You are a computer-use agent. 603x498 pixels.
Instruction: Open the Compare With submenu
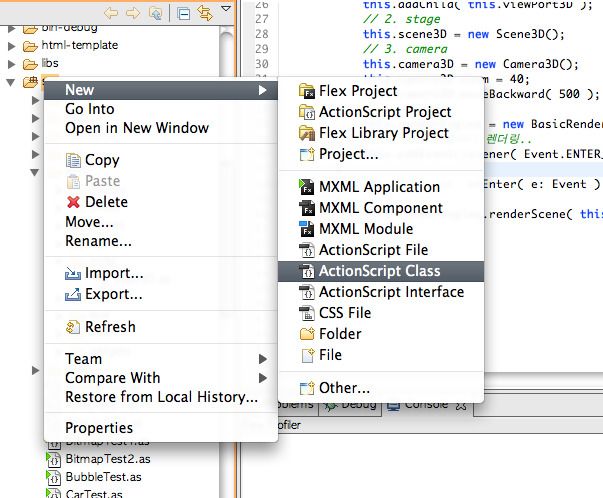tap(161, 378)
